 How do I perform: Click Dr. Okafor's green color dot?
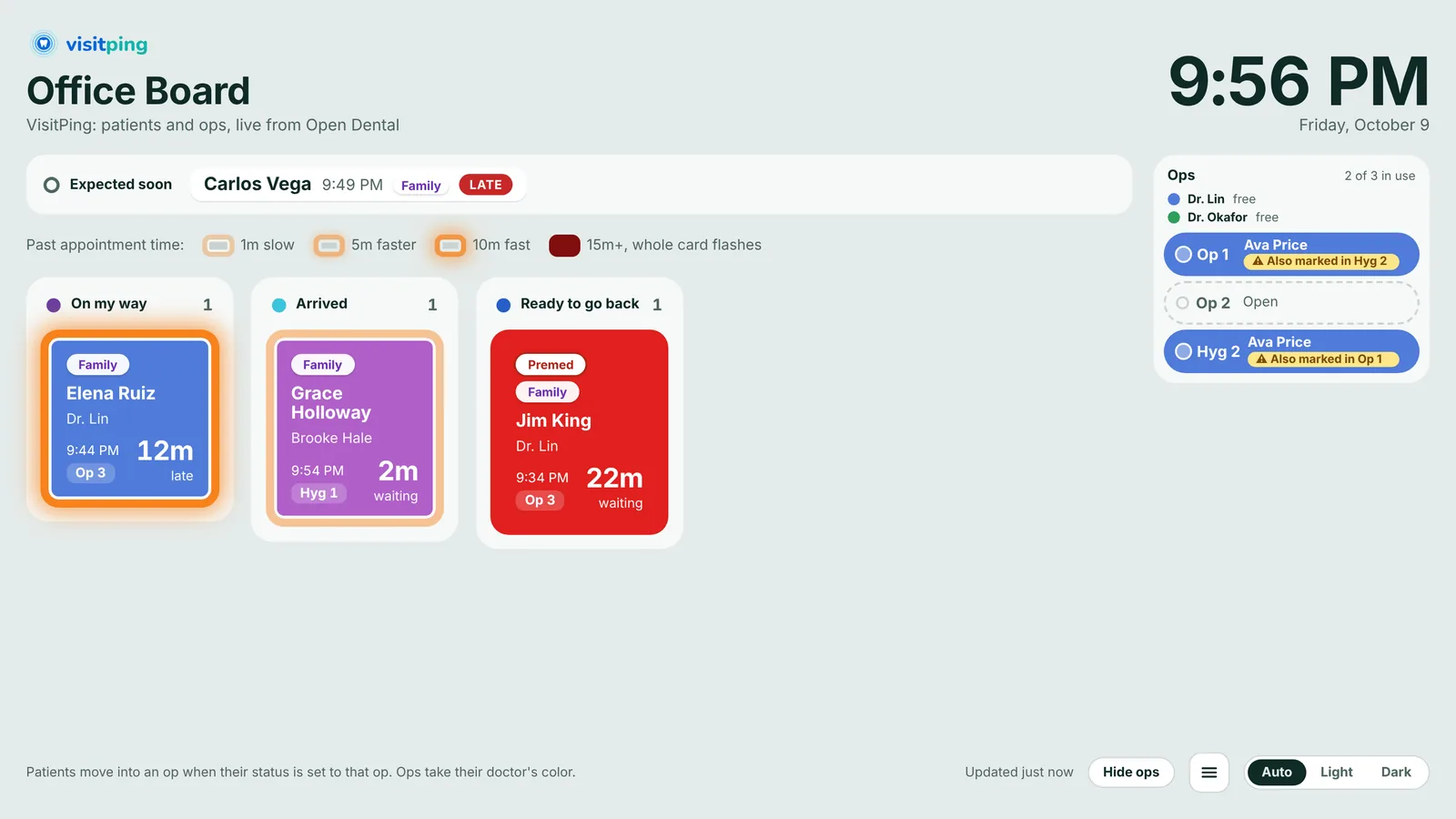1174,217
